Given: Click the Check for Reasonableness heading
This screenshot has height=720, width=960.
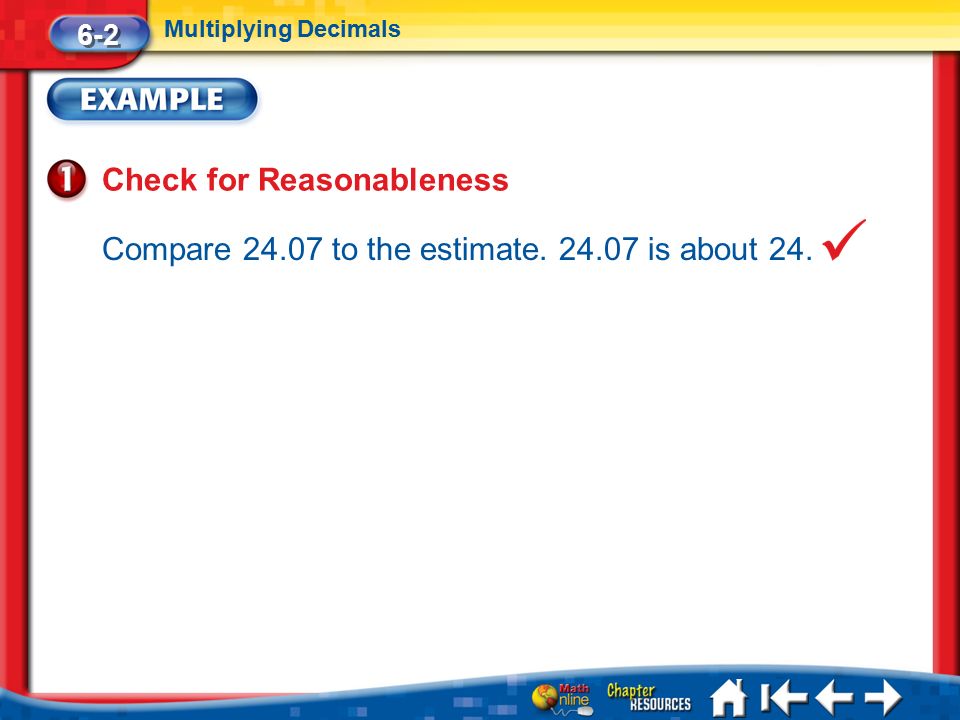Looking at the screenshot, I should tap(305, 180).
